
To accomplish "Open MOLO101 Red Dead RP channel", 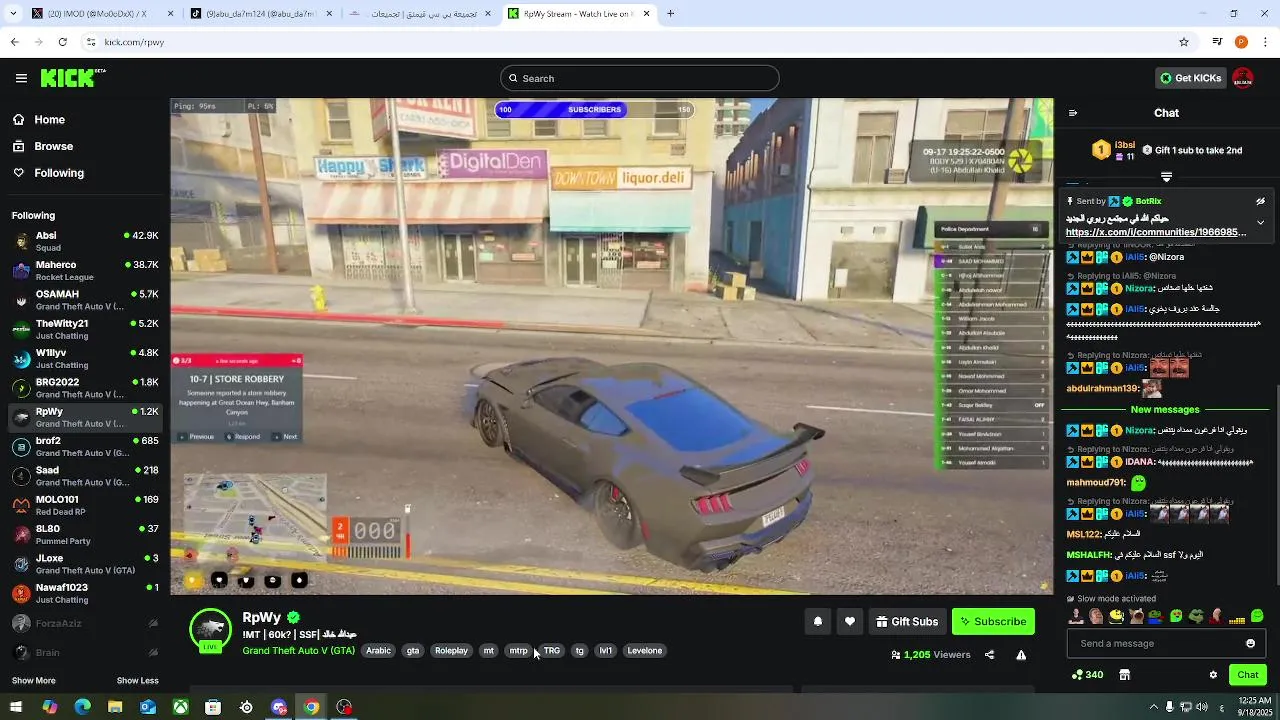I will pyautogui.click(x=84, y=505).
